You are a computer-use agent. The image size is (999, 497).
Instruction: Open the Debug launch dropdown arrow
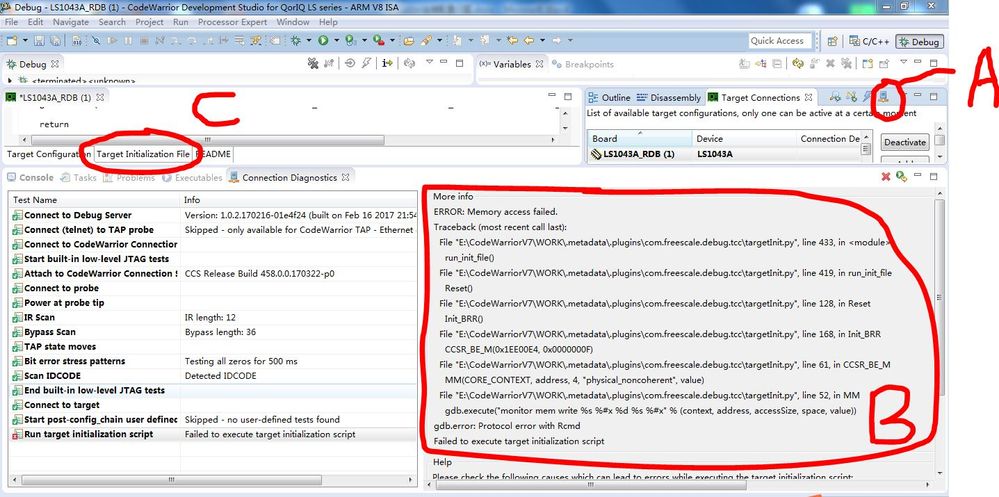(308, 40)
